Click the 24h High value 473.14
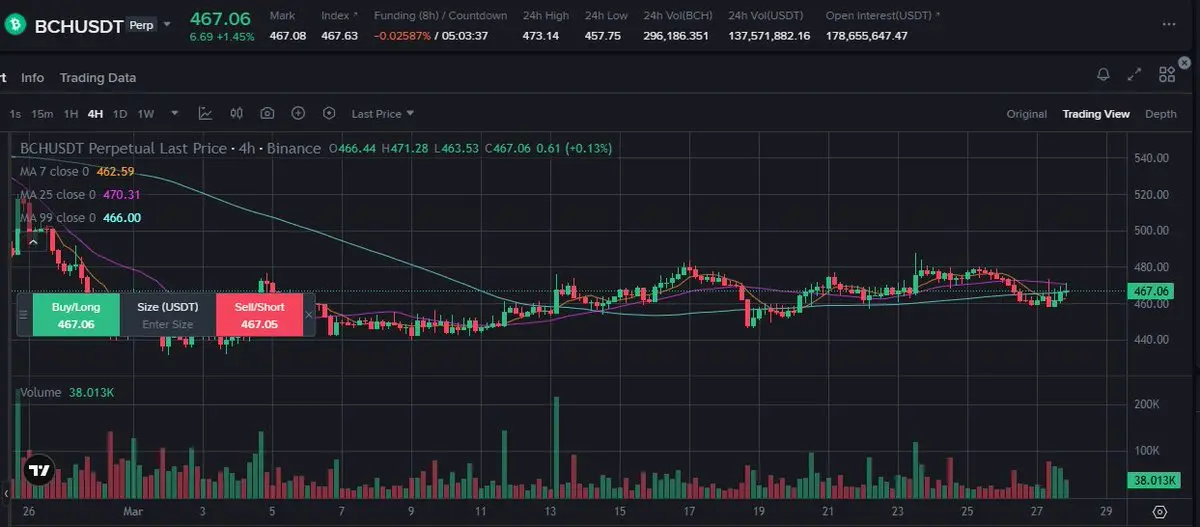 pos(541,36)
